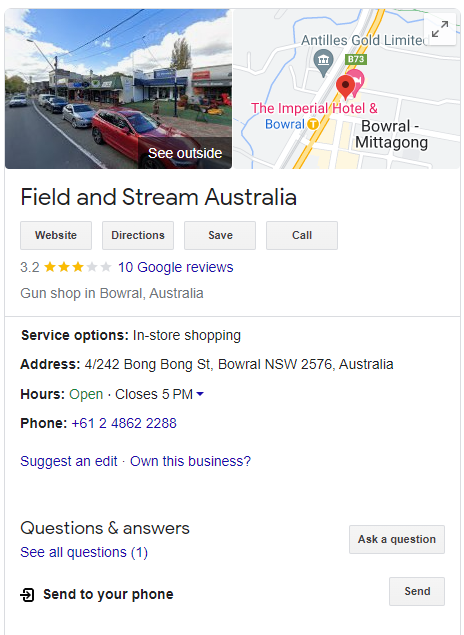Click the send-to-phone icon
Screen dimensions: 464x635
coord(28,595)
